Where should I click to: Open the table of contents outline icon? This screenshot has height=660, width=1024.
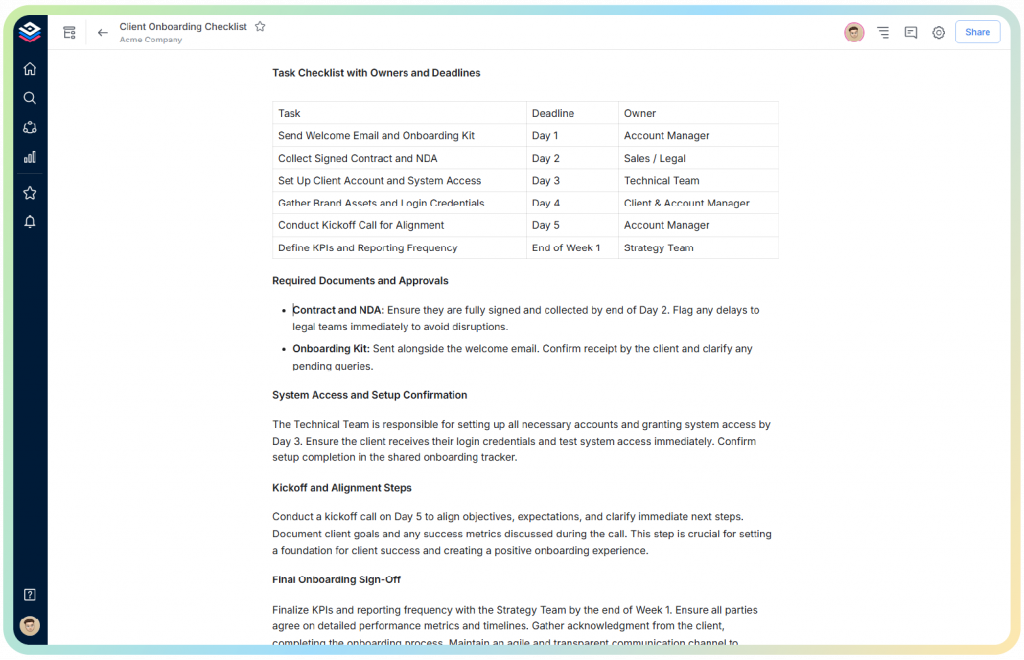(x=883, y=33)
